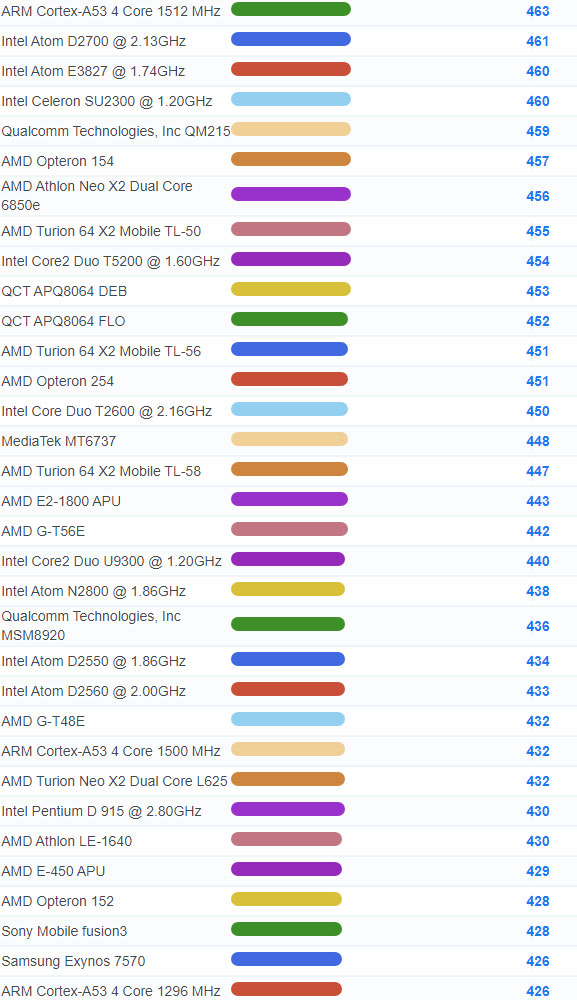The width and height of the screenshot is (577, 1000).
Task: Click score 457 for AMD Opteron 154
Action: point(537,161)
